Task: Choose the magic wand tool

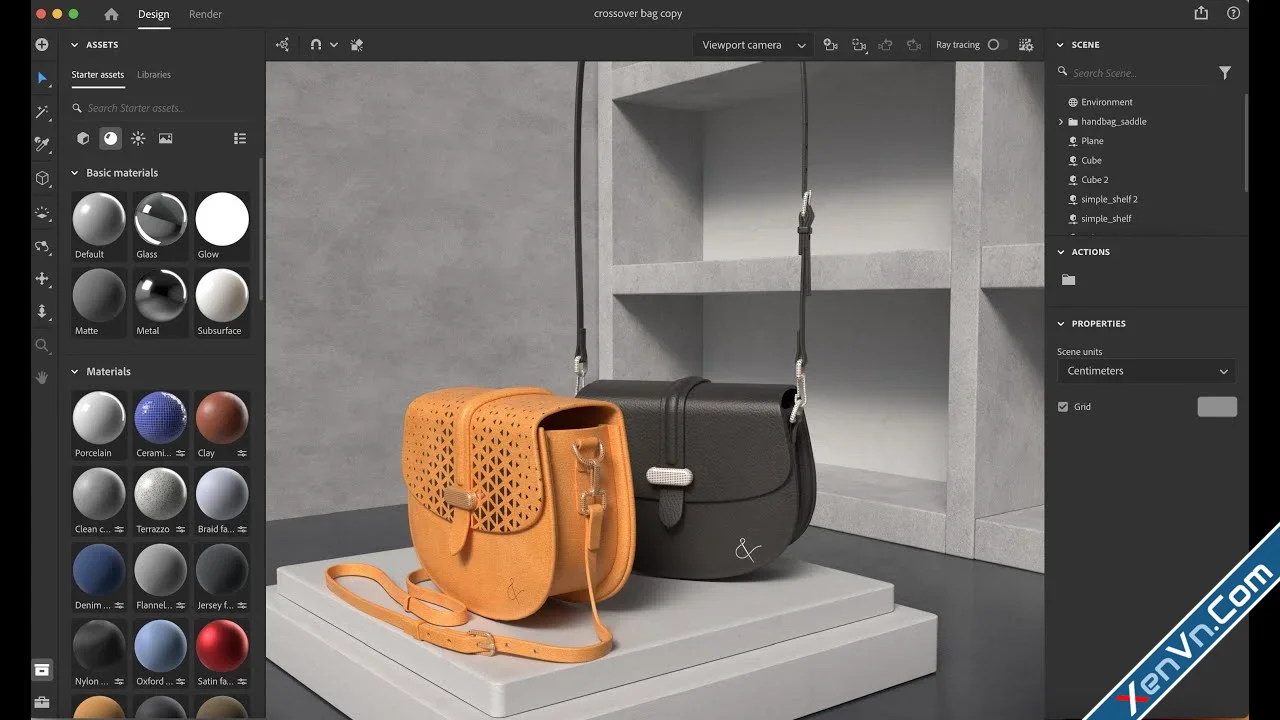Action: coord(42,112)
